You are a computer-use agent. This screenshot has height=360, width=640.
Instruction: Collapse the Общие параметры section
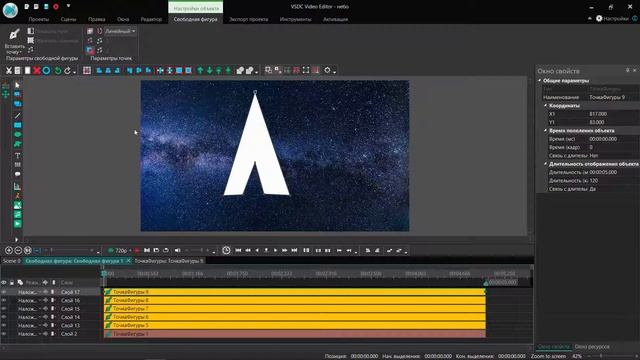[540, 81]
